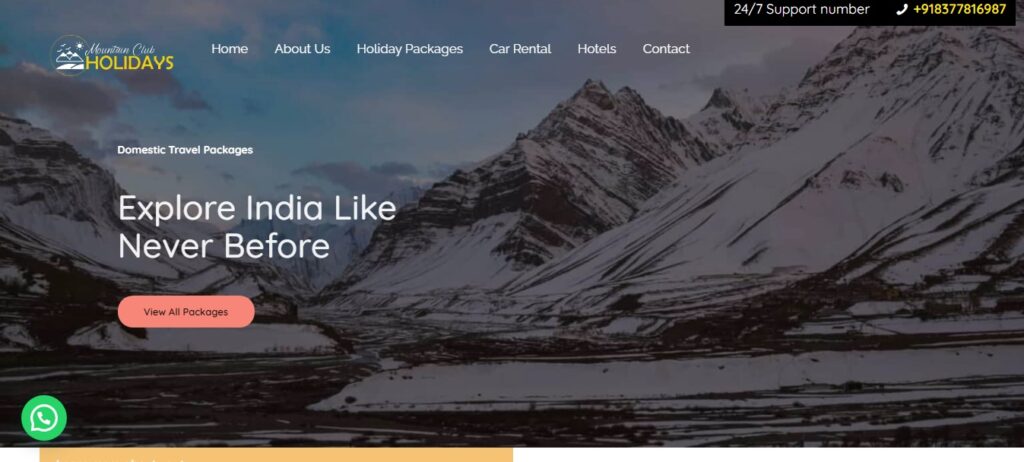
Task: Click the orange banner below the hero image
Action: (276, 455)
